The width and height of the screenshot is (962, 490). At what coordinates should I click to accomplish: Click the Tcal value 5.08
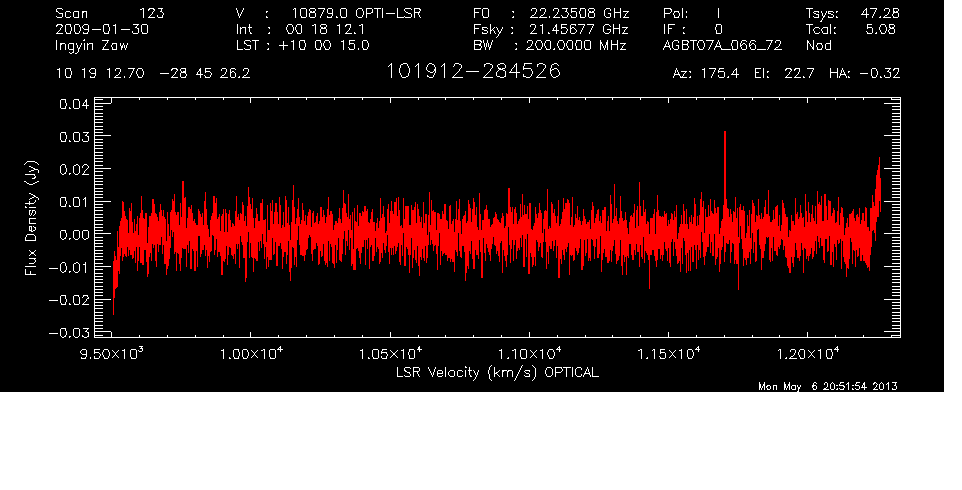point(880,29)
